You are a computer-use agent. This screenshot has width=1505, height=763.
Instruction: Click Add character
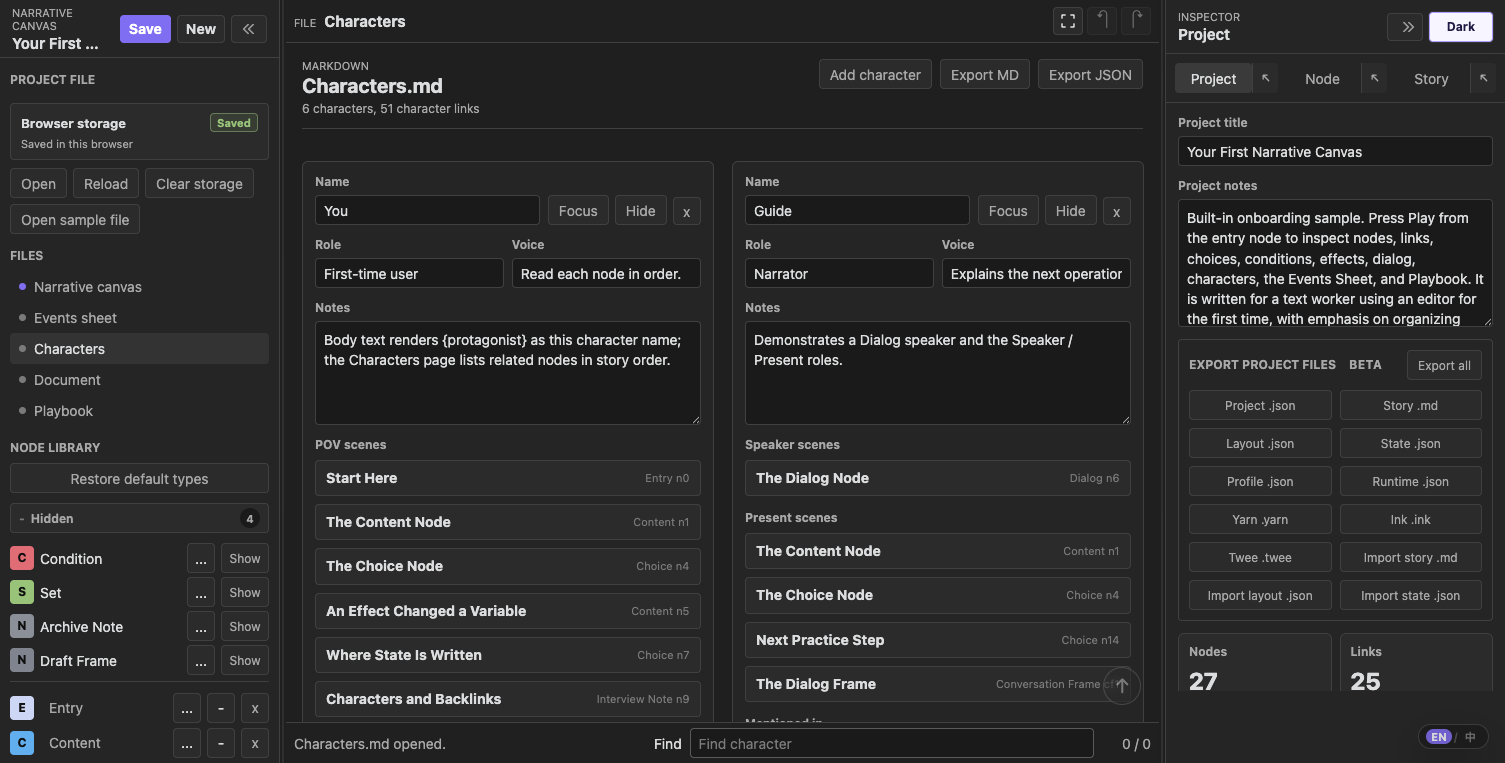click(875, 75)
